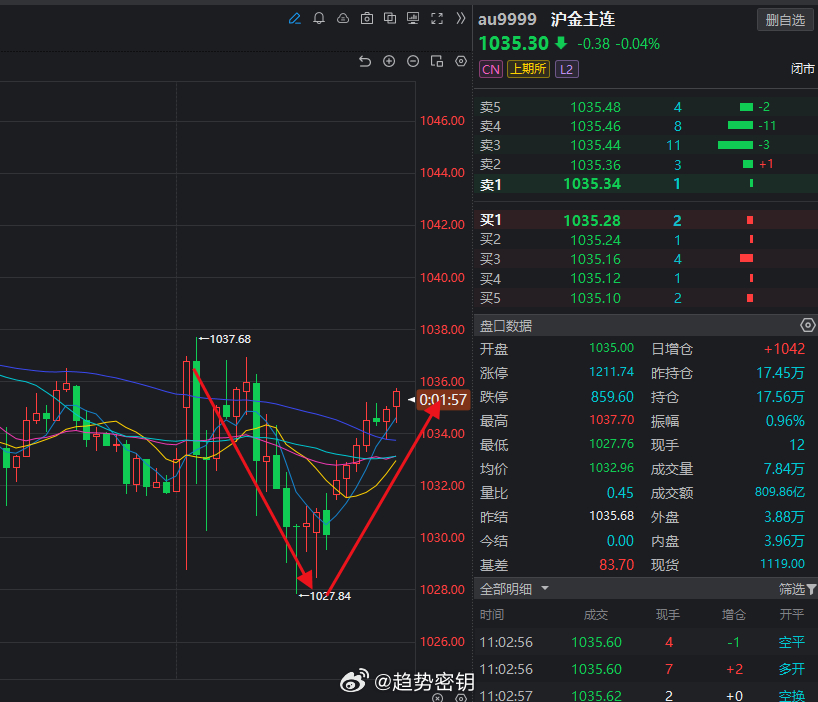Zoom in on the chart with plus icon

[389, 61]
